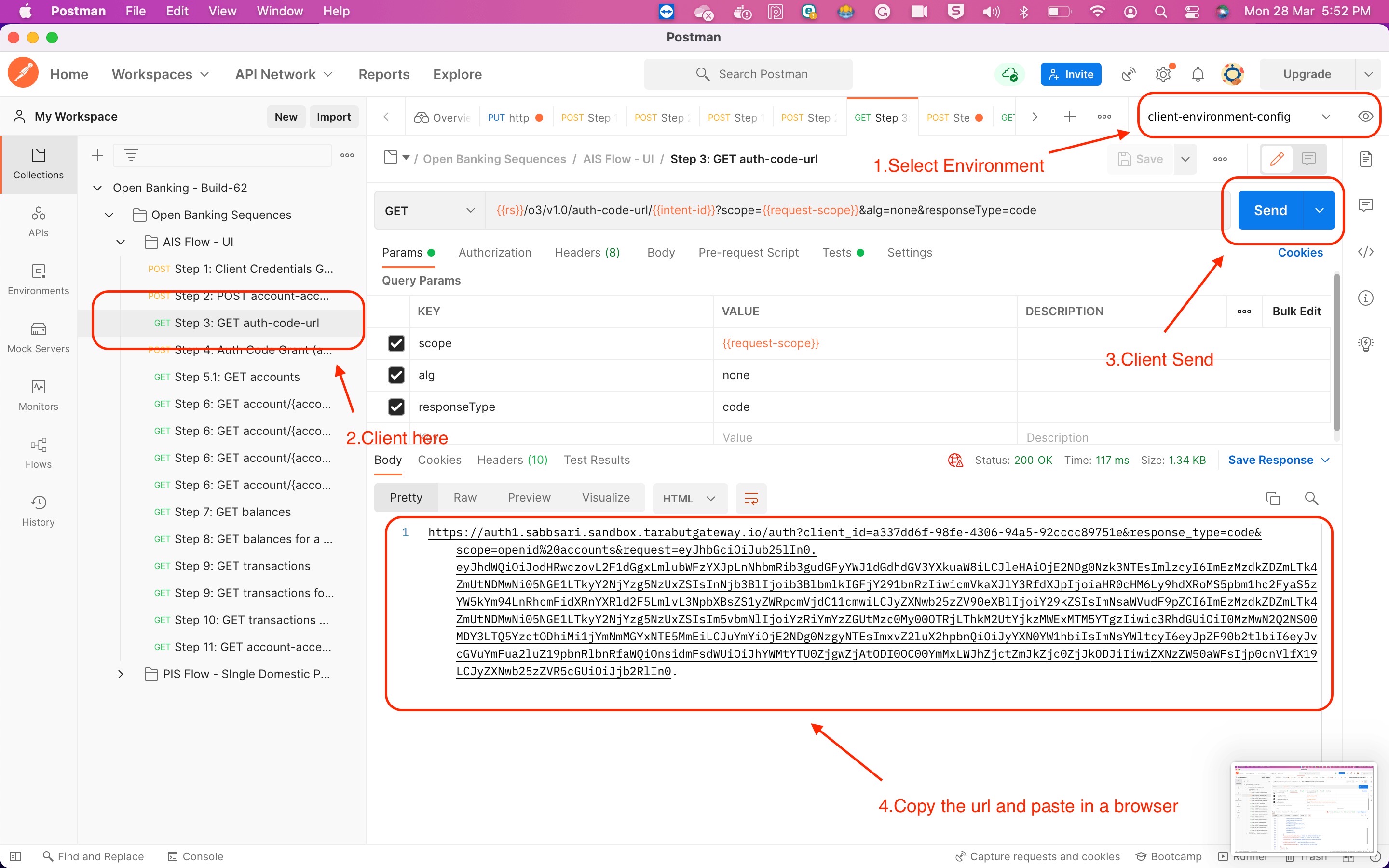Open the Send button options arrow
The width and height of the screenshot is (1389, 868).
point(1319,211)
